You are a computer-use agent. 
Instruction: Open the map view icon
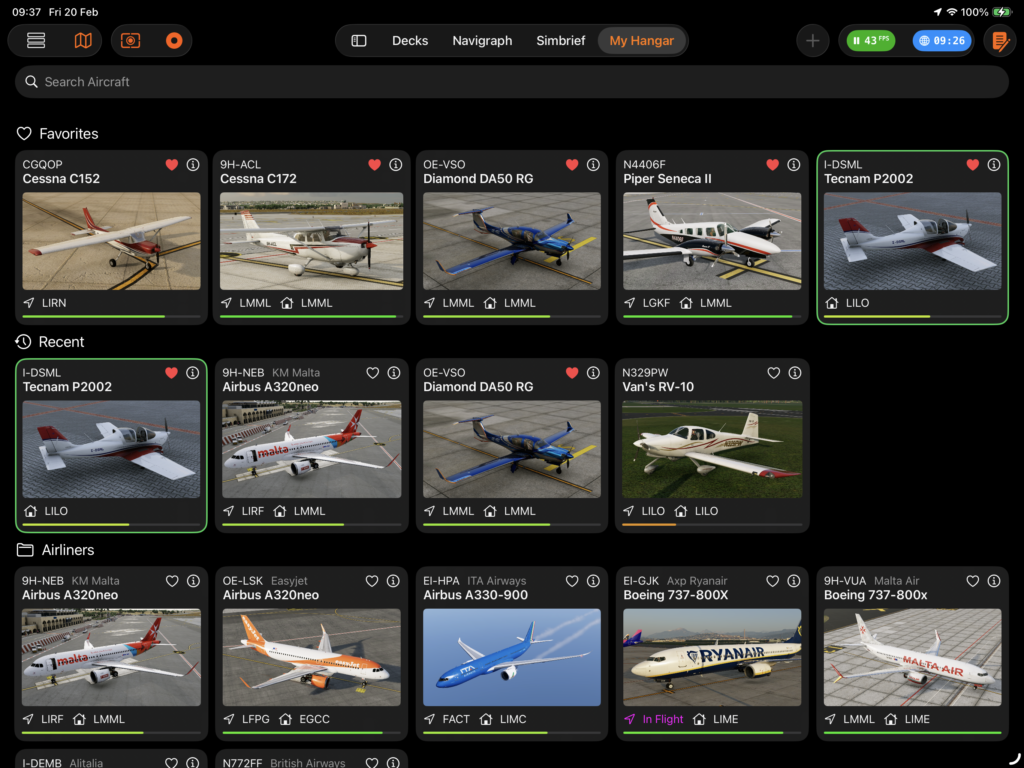(x=83, y=41)
